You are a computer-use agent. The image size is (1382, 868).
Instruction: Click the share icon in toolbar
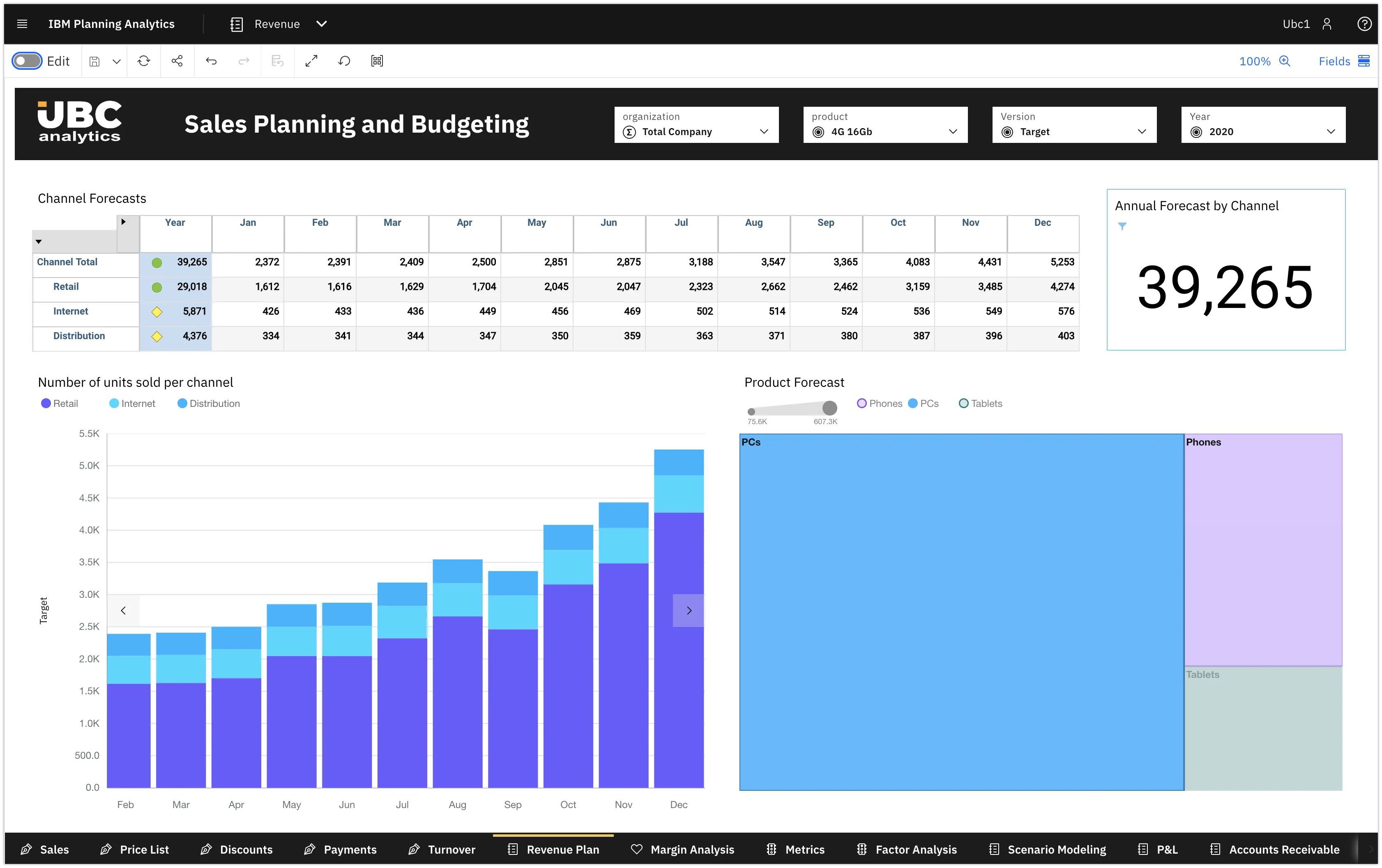177,61
